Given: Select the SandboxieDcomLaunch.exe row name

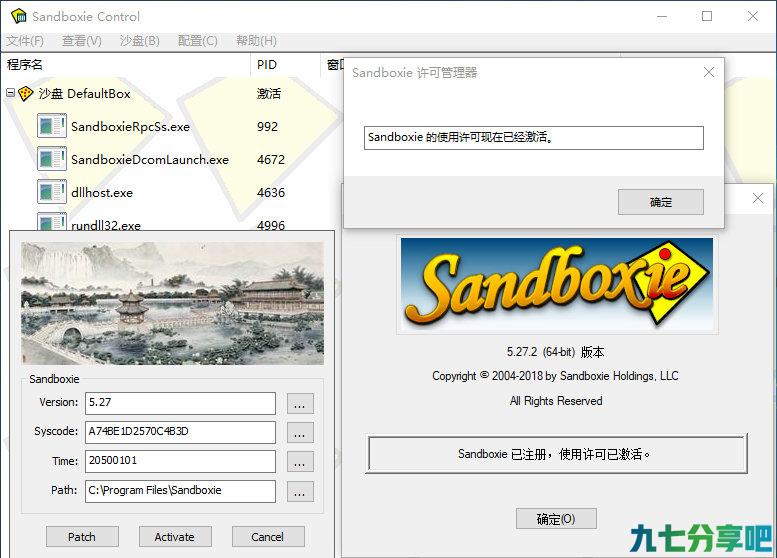Looking at the screenshot, I should [150, 160].
